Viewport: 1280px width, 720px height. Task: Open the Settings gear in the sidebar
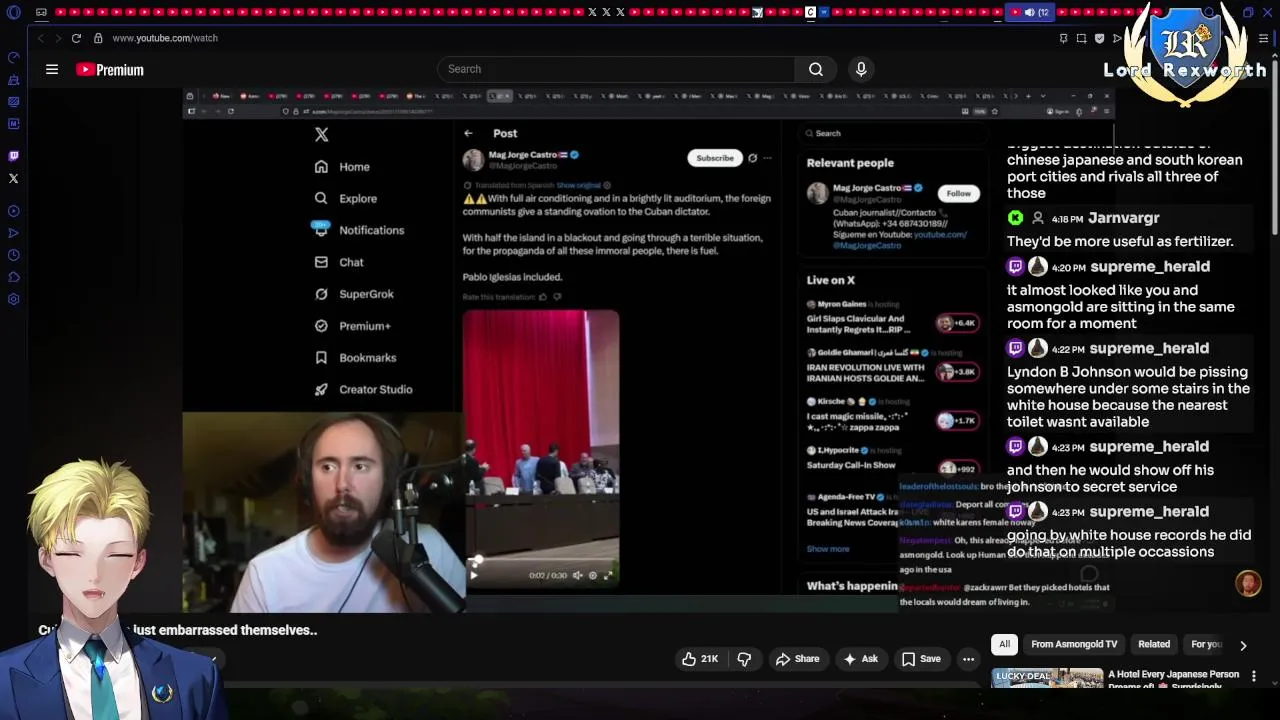pyautogui.click(x=14, y=299)
